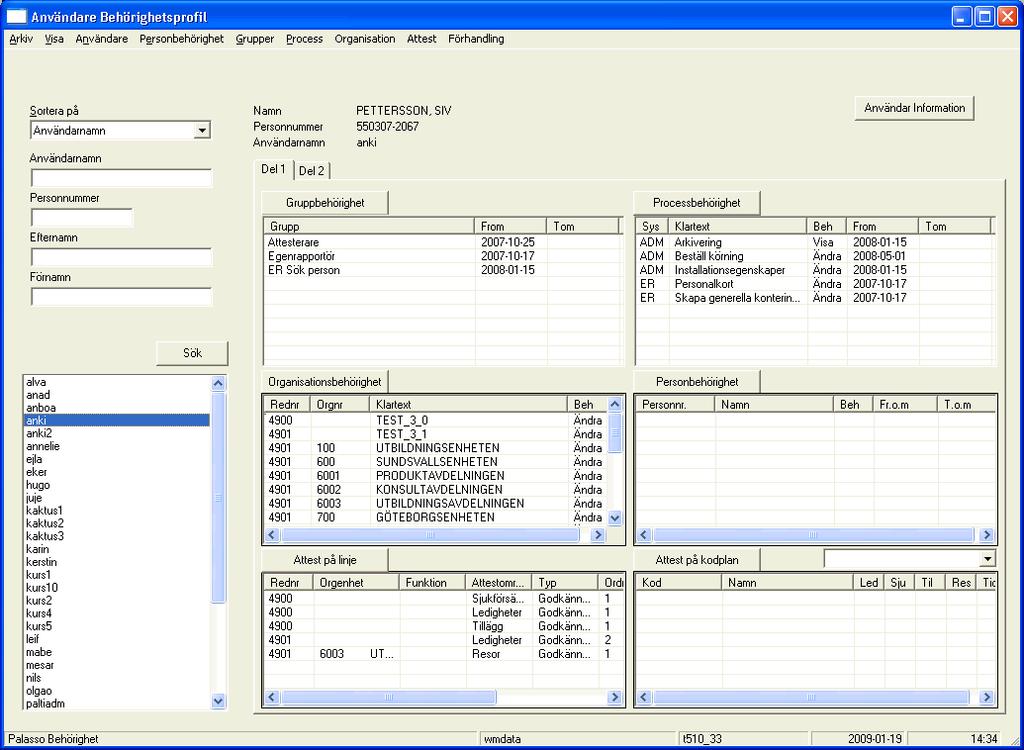Viewport: 1024px width, 750px height.
Task: Click the Attest på linje scroll right arrow
Action: pyautogui.click(x=614, y=698)
